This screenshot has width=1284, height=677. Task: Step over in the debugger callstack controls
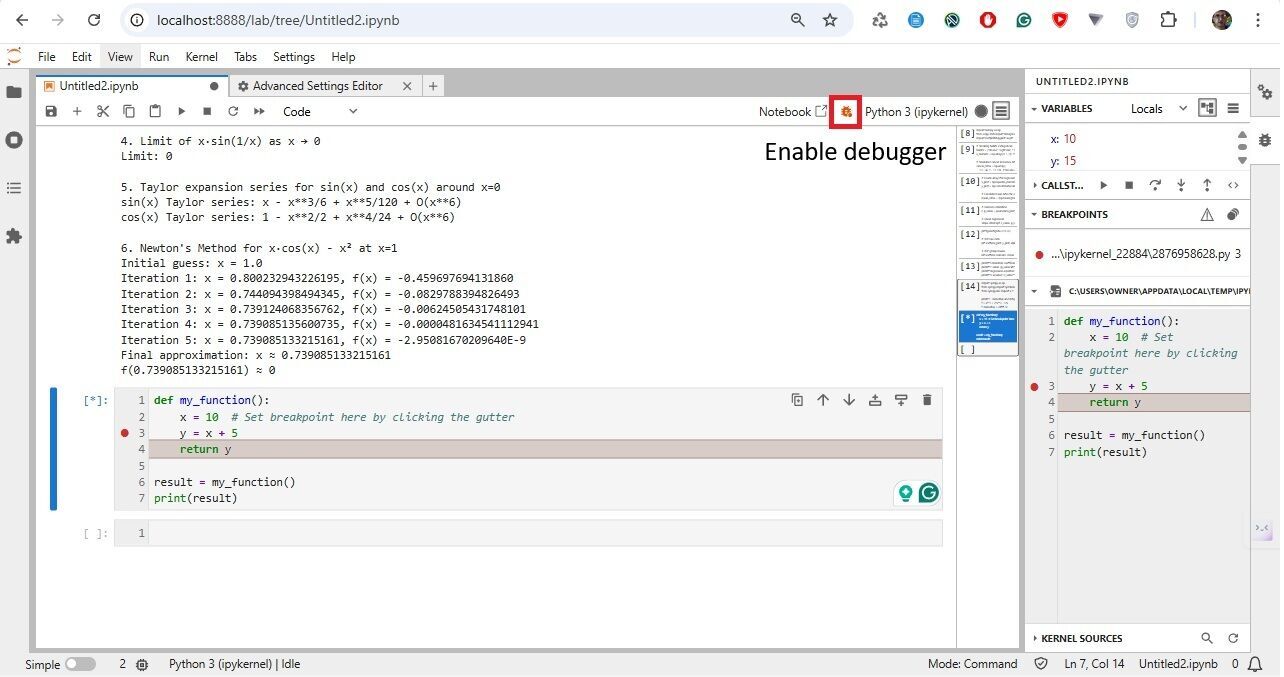pyautogui.click(x=1155, y=185)
